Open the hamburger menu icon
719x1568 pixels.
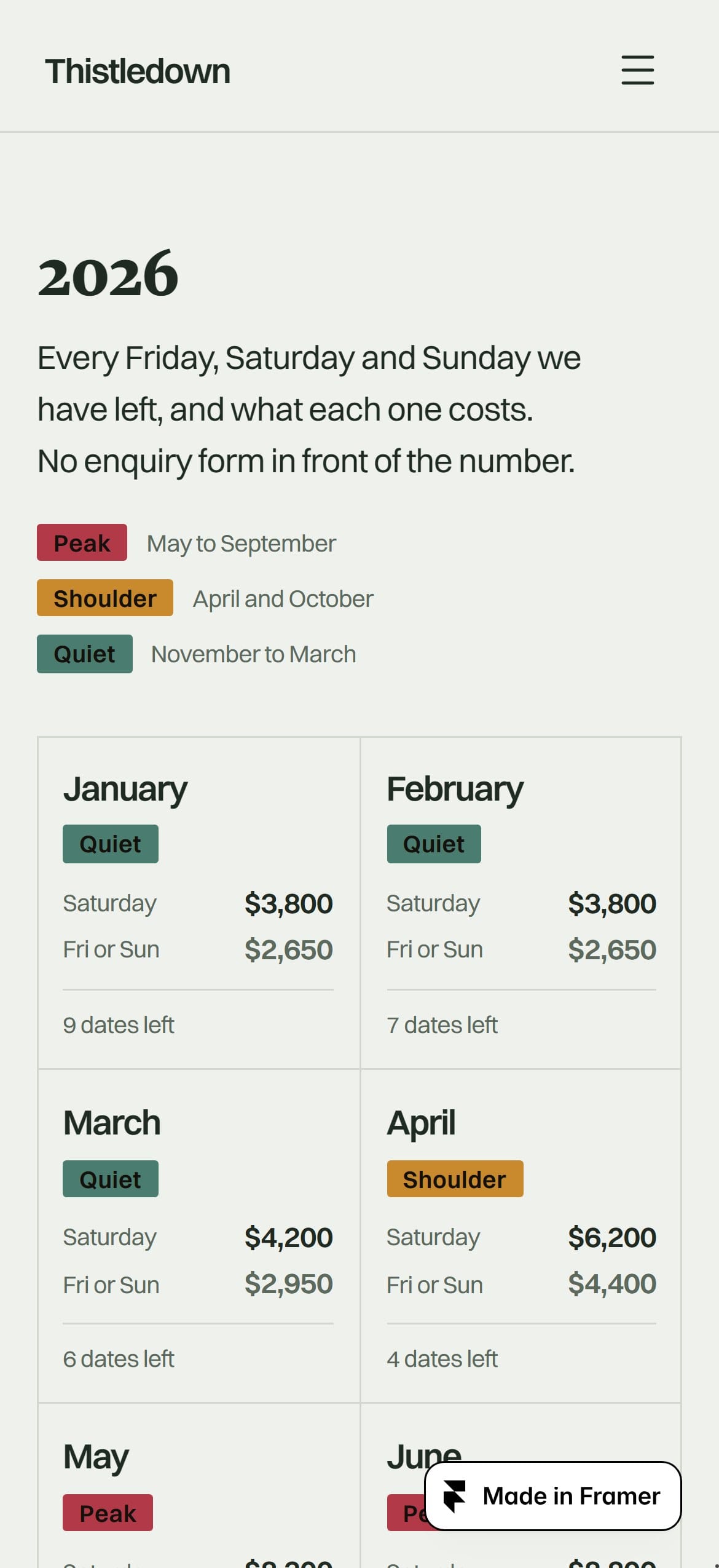637,70
